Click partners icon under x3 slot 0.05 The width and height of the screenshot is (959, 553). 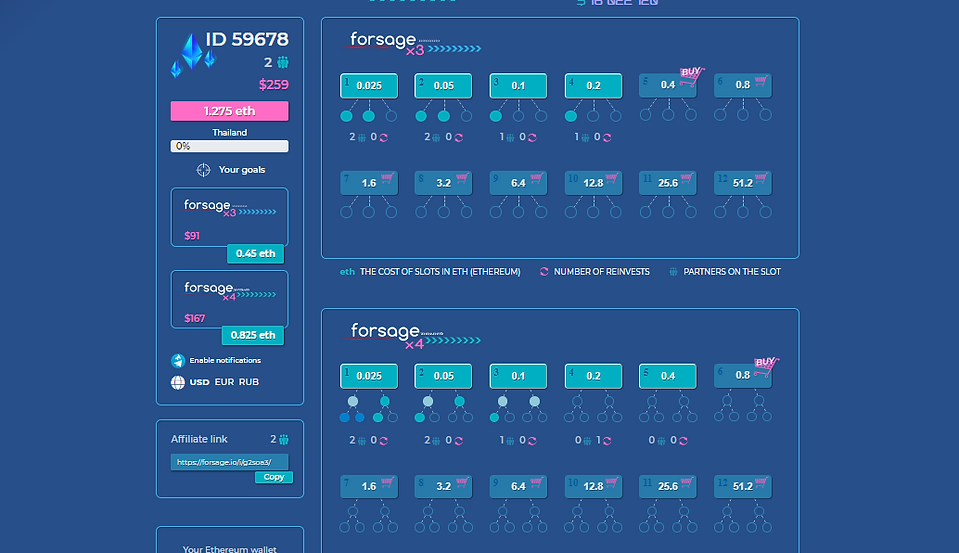(436, 138)
